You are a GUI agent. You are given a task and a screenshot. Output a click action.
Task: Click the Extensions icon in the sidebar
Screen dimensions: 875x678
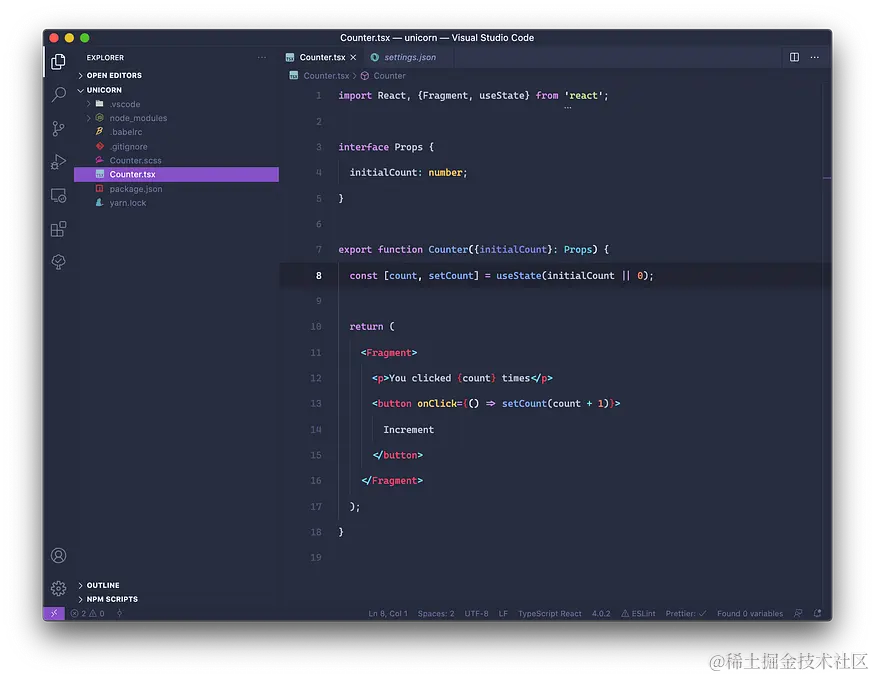click(x=57, y=228)
